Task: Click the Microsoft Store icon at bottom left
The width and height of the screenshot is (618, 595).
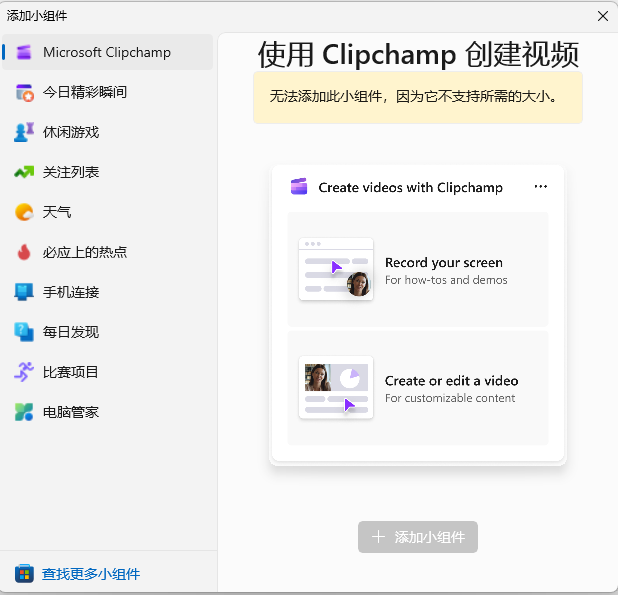Action: point(24,574)
